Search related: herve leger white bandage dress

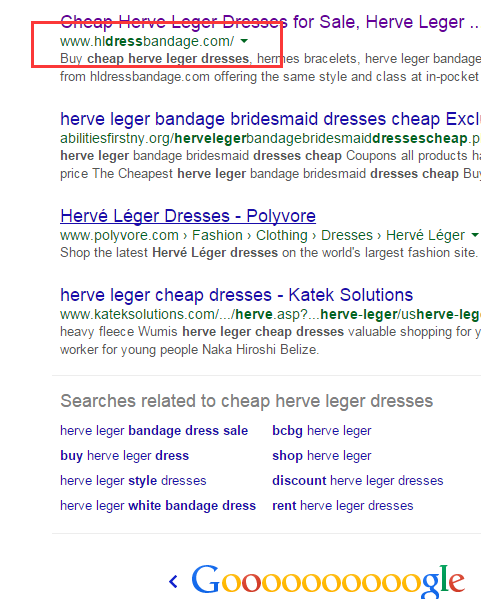coord(158,505)
